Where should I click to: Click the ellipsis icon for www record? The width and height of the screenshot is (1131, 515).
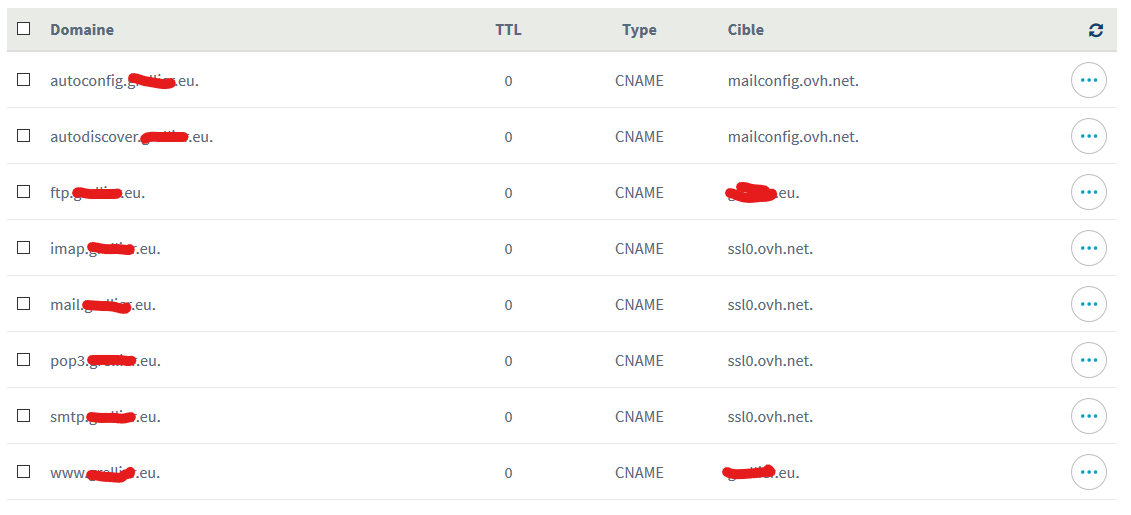pyautogui.click(x=1088, y=472)
